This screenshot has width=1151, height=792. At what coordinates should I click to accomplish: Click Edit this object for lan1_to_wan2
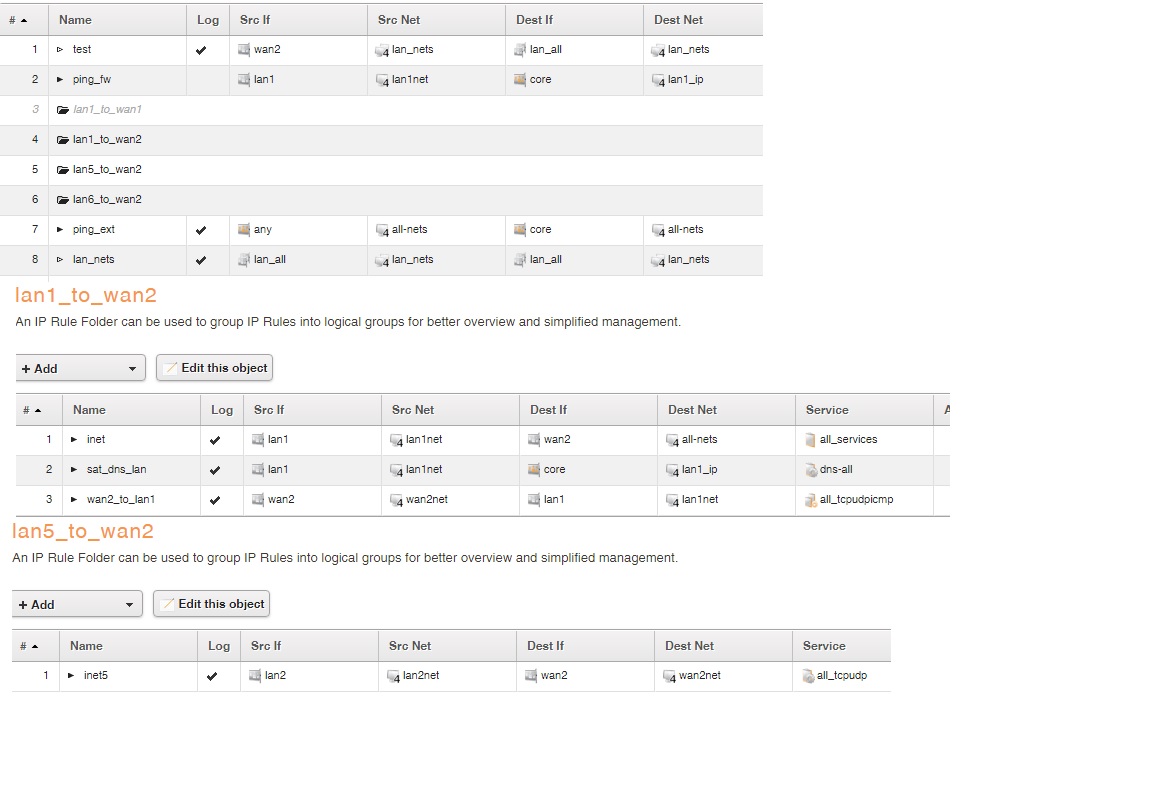214,368
